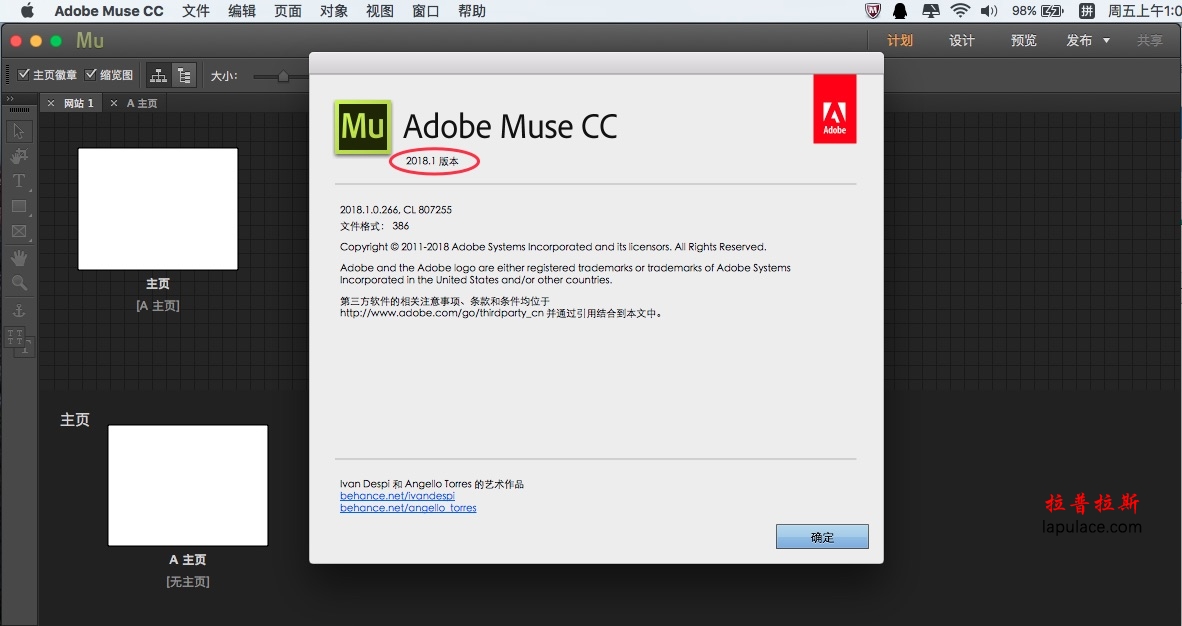Click the [无主页] label
The image size is (1182, 626).
[x=188, y=582]
